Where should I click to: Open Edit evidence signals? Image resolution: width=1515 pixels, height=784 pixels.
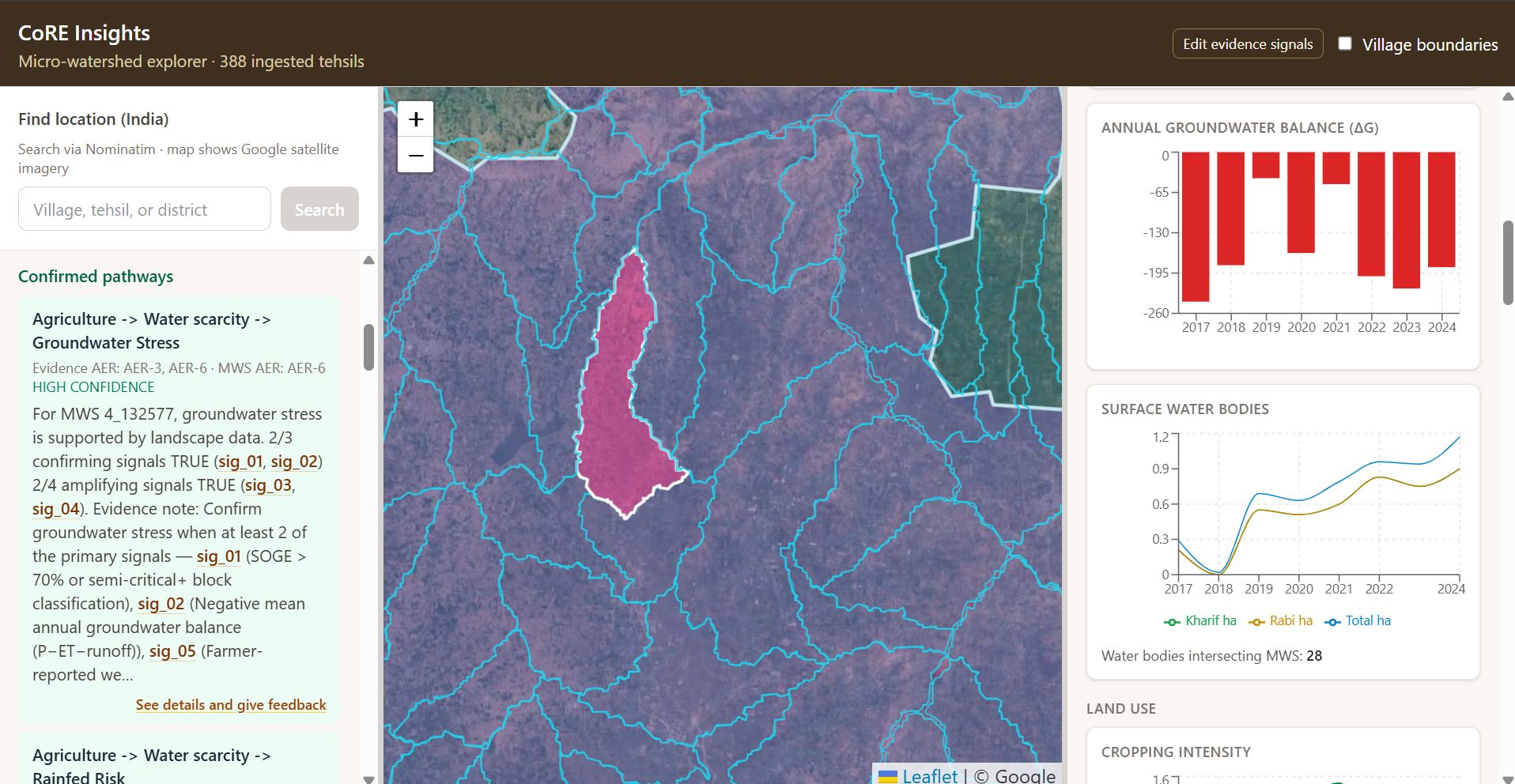[x=1248, y=44]
